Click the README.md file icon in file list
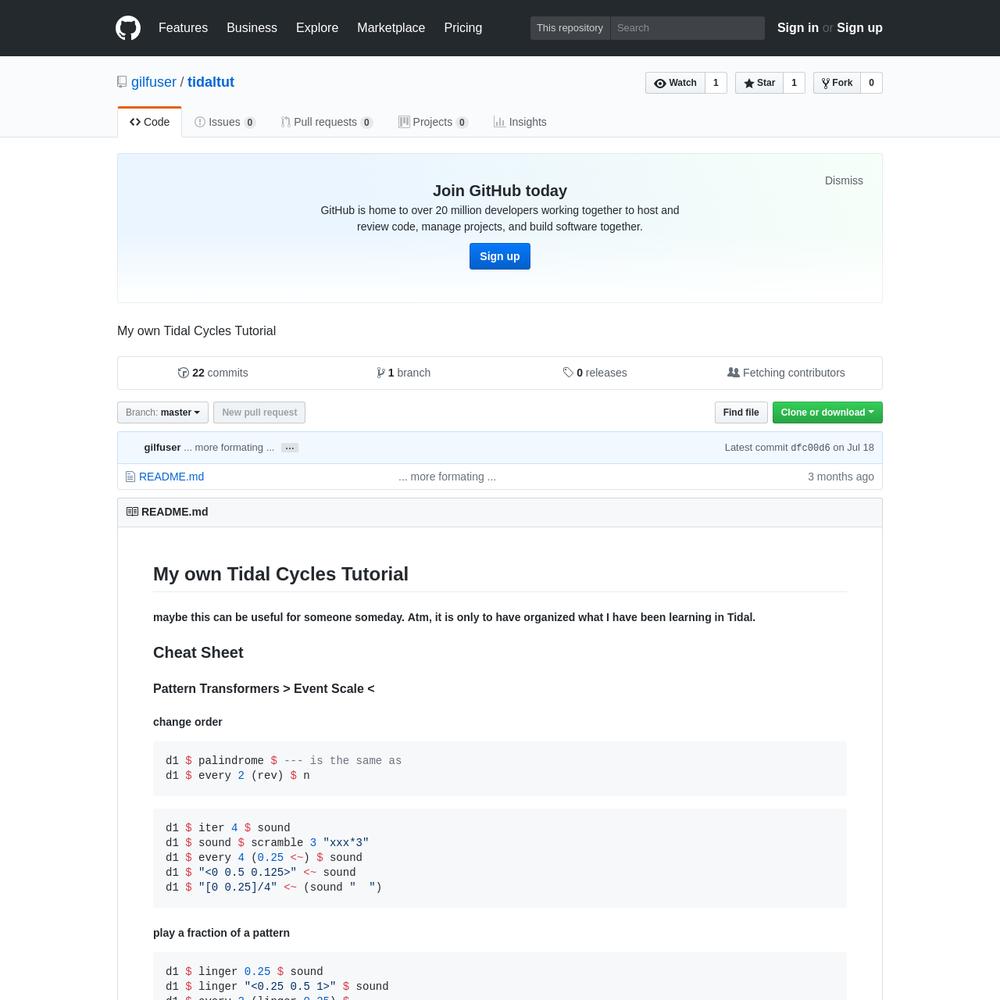 (130, 477)
